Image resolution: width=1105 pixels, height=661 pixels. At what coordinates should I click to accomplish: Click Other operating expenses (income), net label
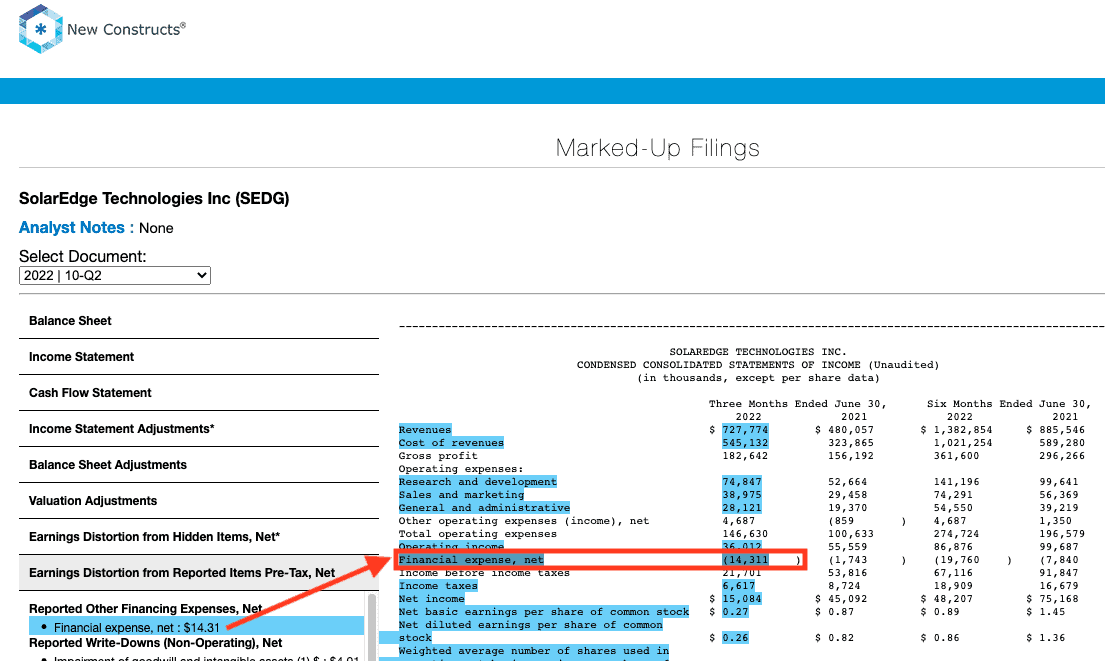[524, 521]
